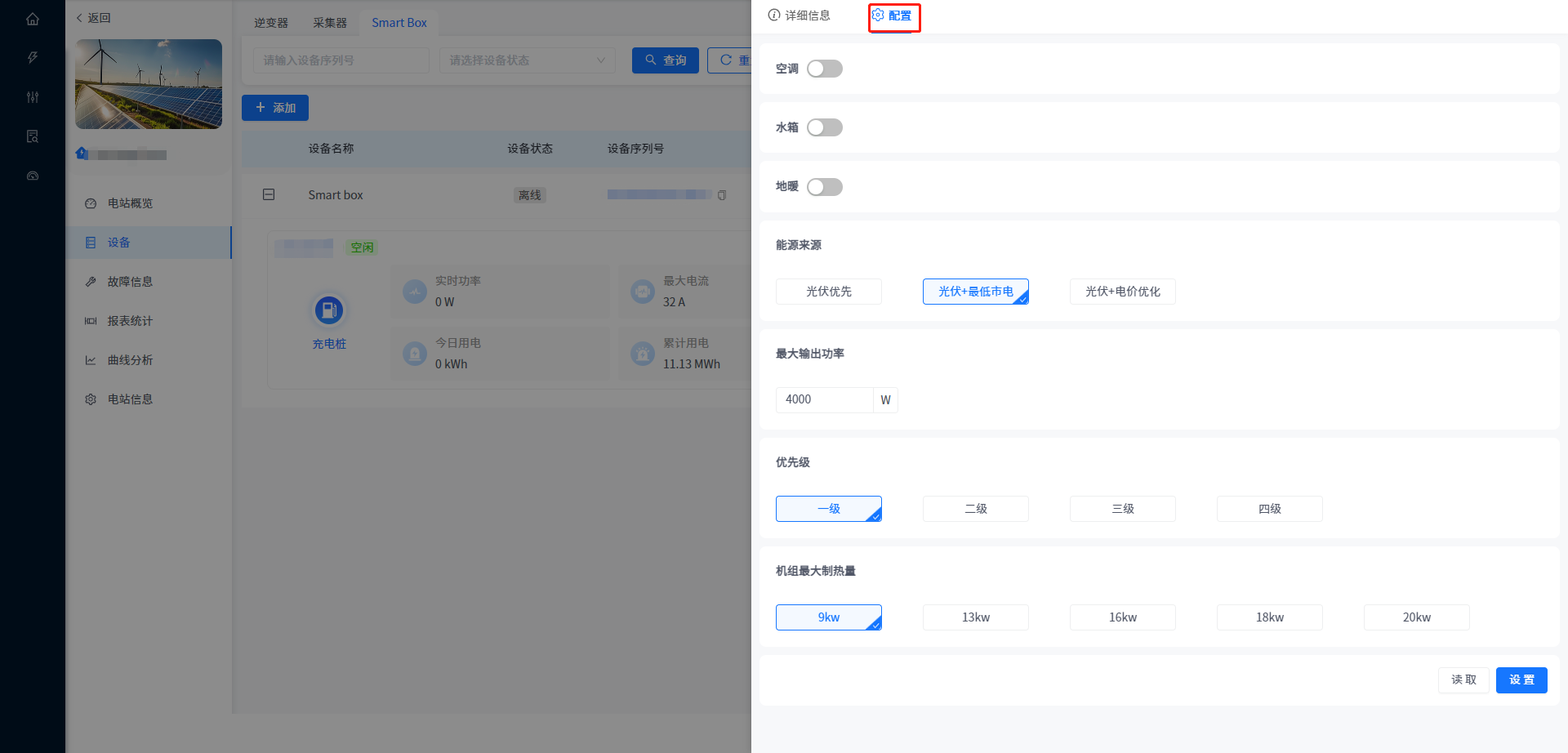Image resolution: width=1568 pixels, height=753 pixels.
Task: Copy the Smart box serial number
Action: (x=722, y=195)
